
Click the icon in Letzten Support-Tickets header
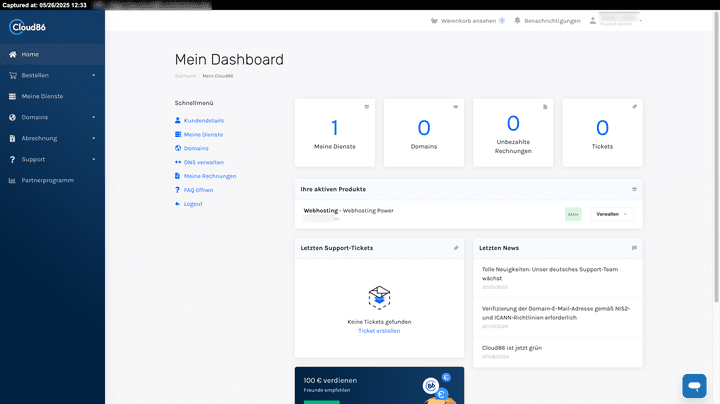[456, 248]
